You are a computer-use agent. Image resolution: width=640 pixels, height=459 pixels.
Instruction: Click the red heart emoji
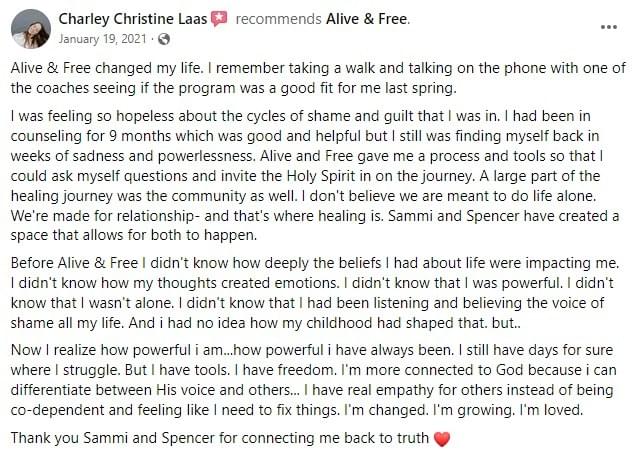(x=442, y=439)
